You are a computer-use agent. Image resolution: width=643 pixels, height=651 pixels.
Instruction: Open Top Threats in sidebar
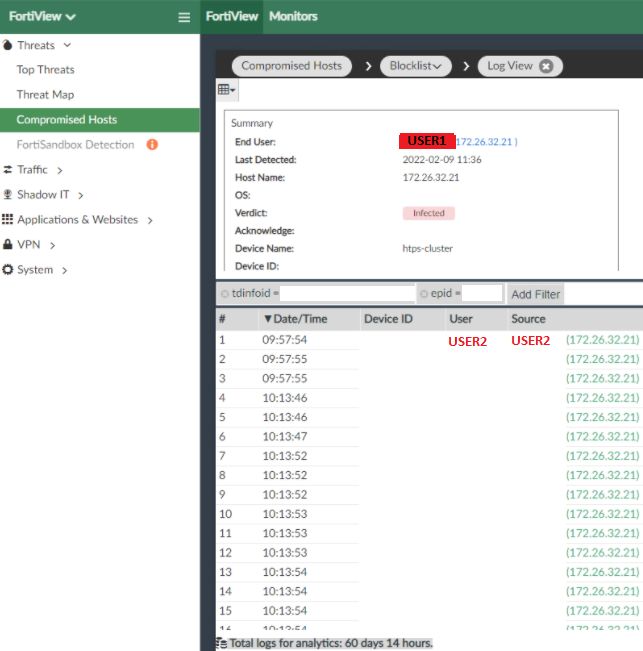[x=45, y=70]
